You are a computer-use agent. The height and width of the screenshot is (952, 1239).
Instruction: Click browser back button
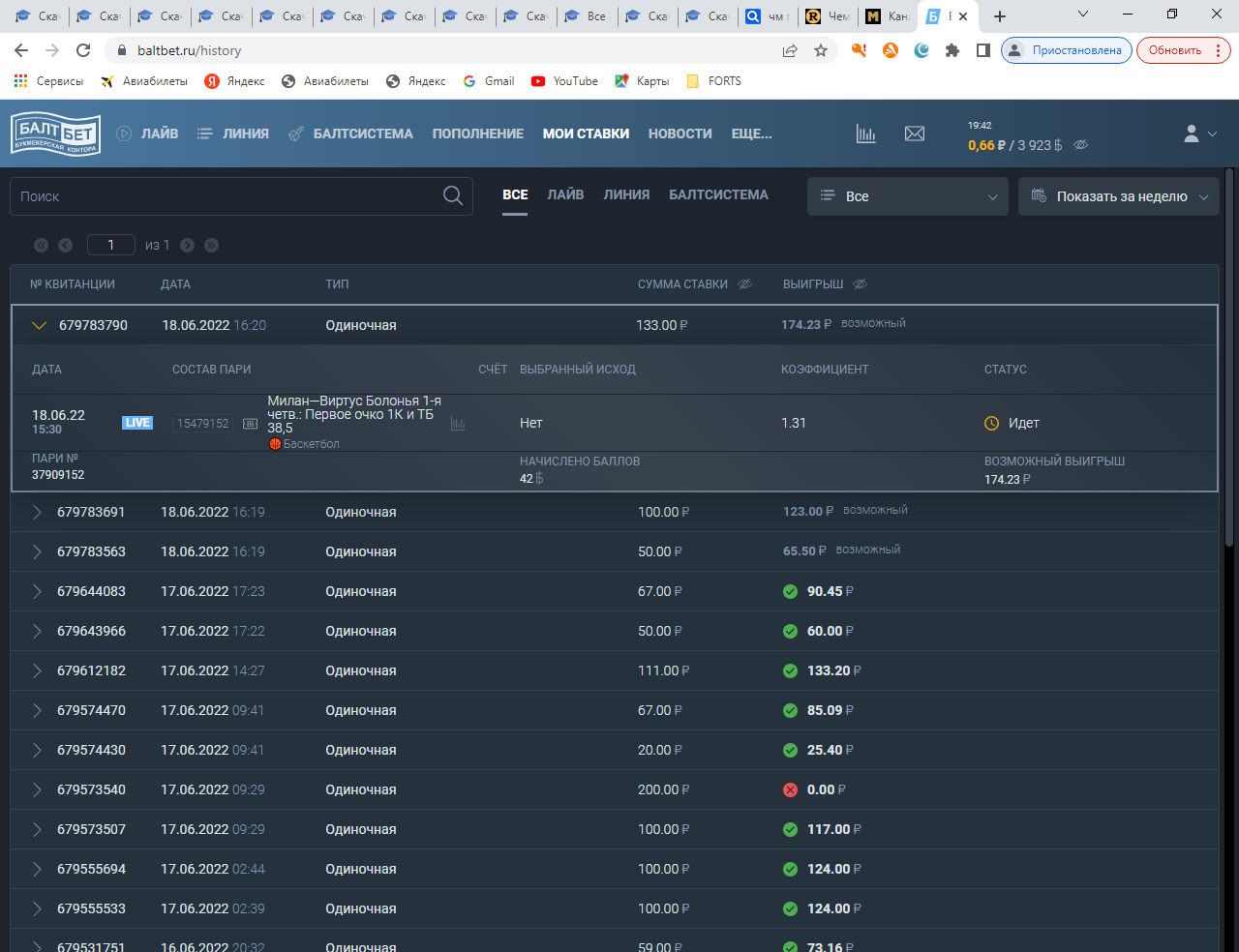21,50
